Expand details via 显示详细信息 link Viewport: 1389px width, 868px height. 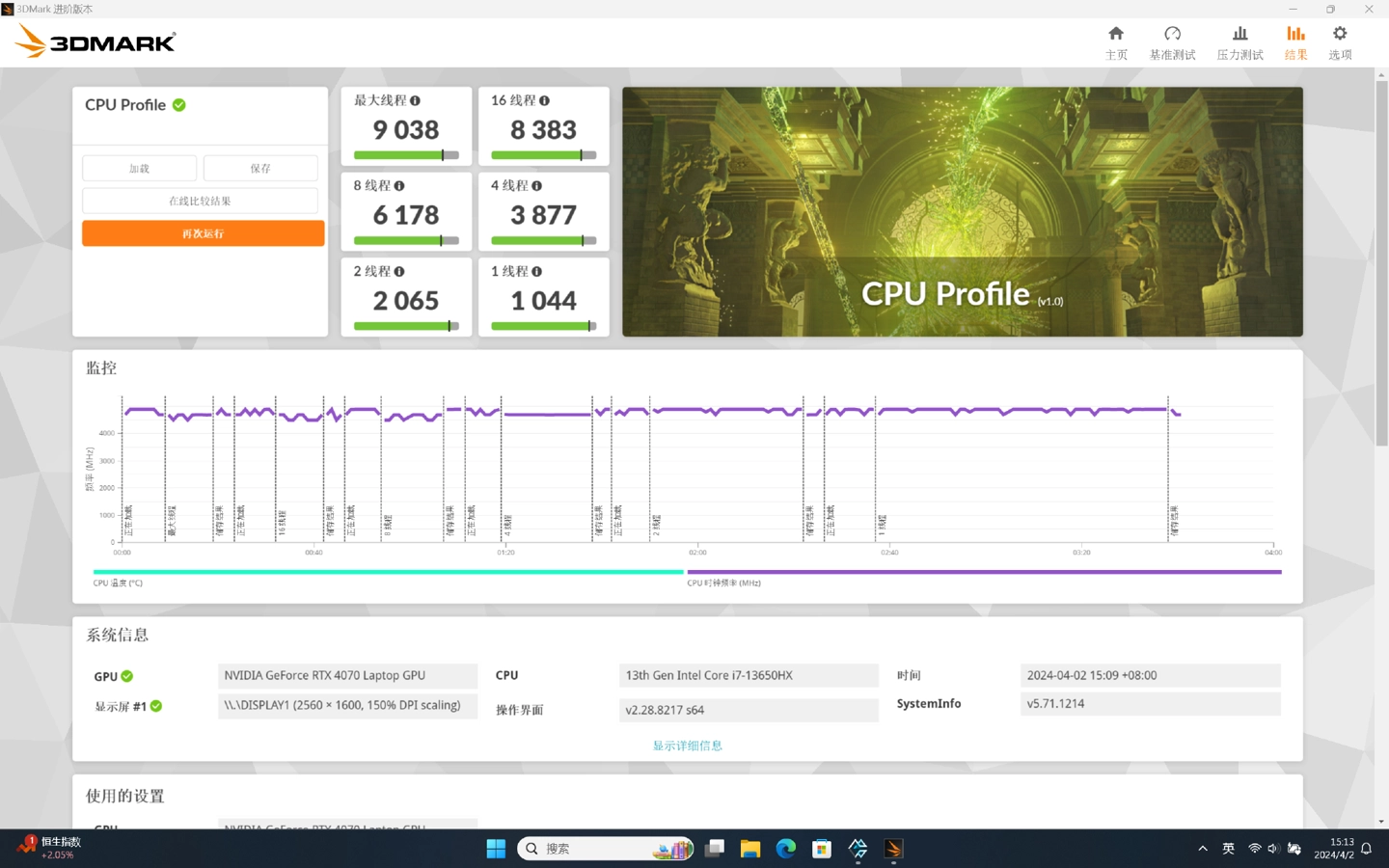point(687,746)
